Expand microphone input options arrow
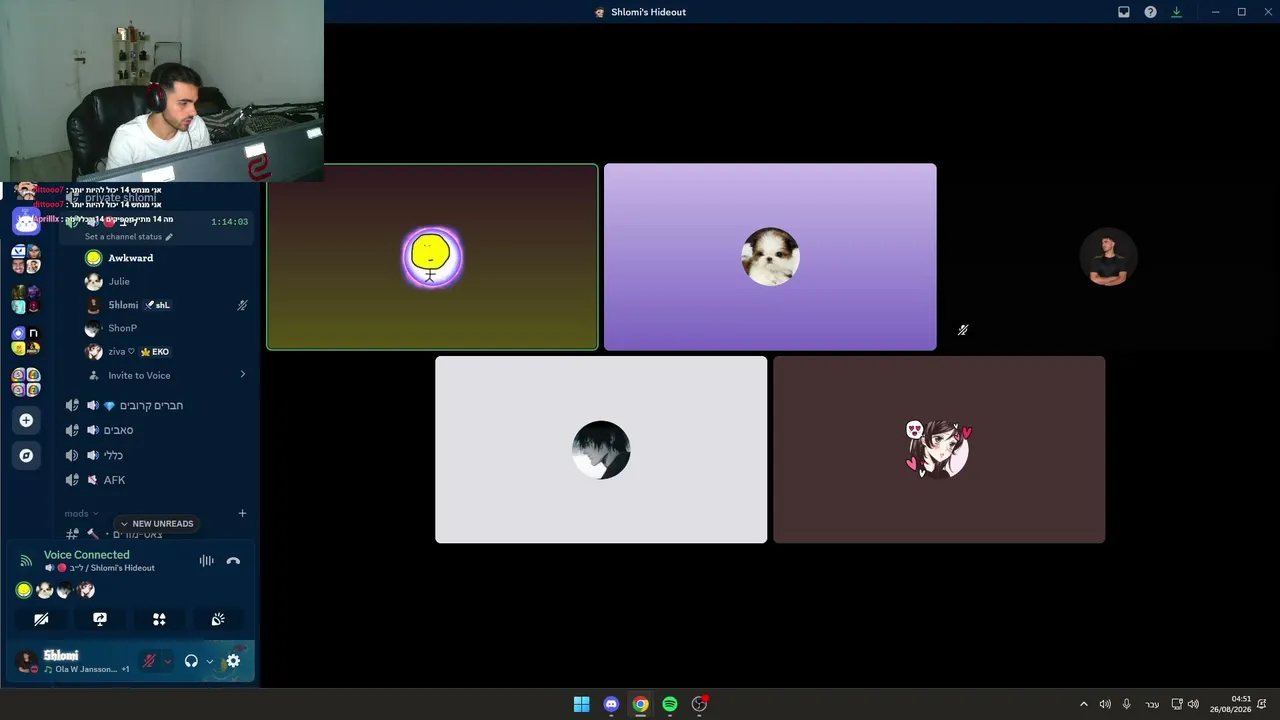Viewport: 1280px width, 720px height. pos(167,661)
